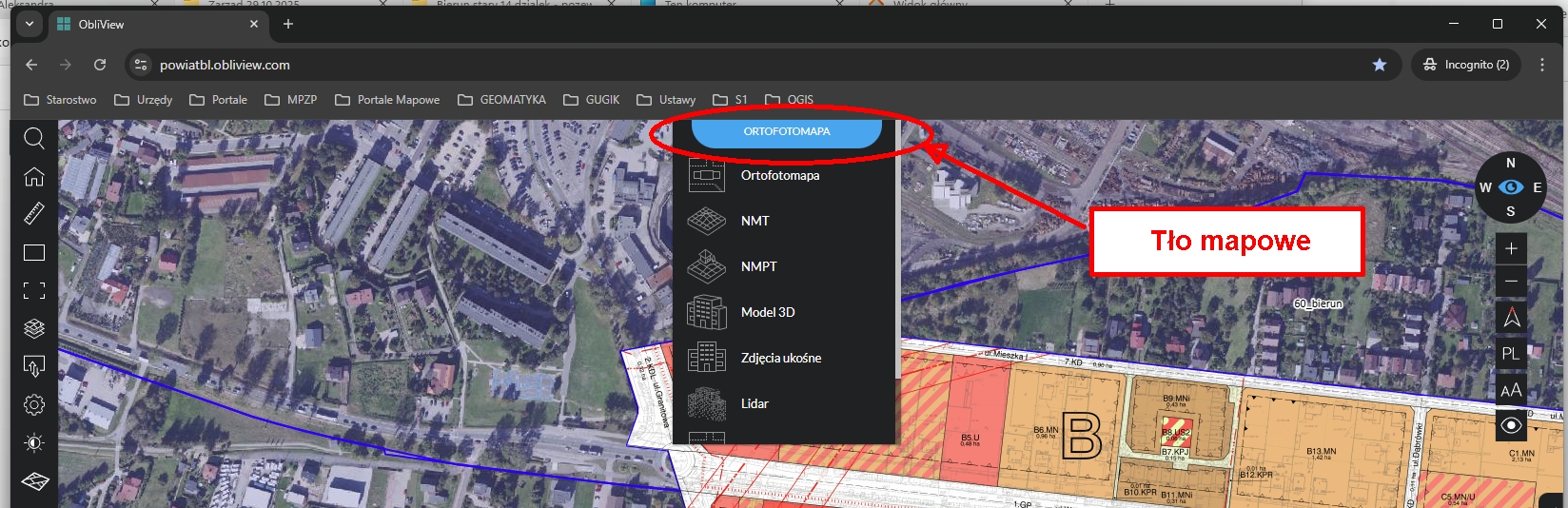This screenshot has width=1568, height=508.
Task: Rotate view to West via compass W
Action: (x=1485, y=187)
